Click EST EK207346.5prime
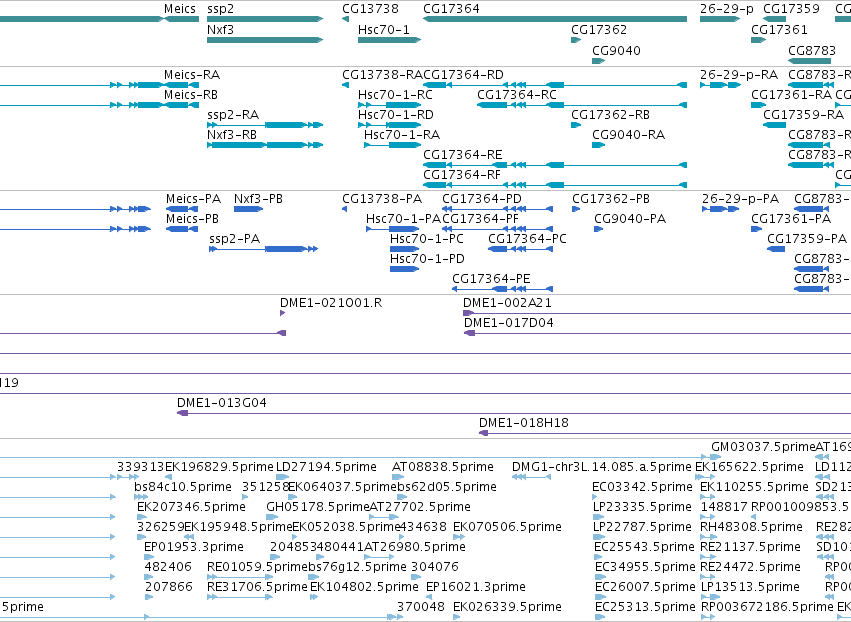This screenshot has width=851, height=622. tap(191, 507)
